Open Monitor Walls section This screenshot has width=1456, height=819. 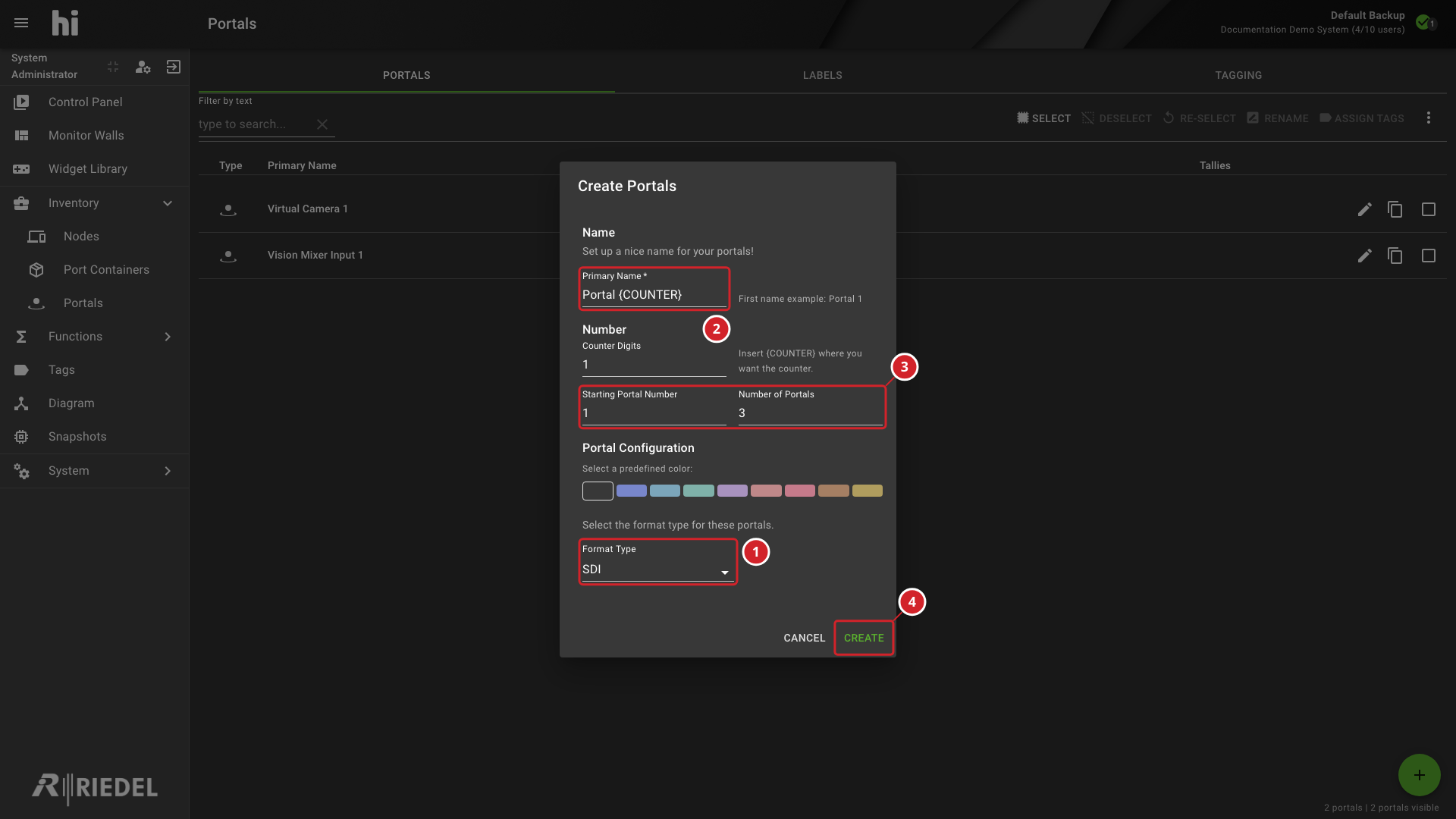(95, 136)
